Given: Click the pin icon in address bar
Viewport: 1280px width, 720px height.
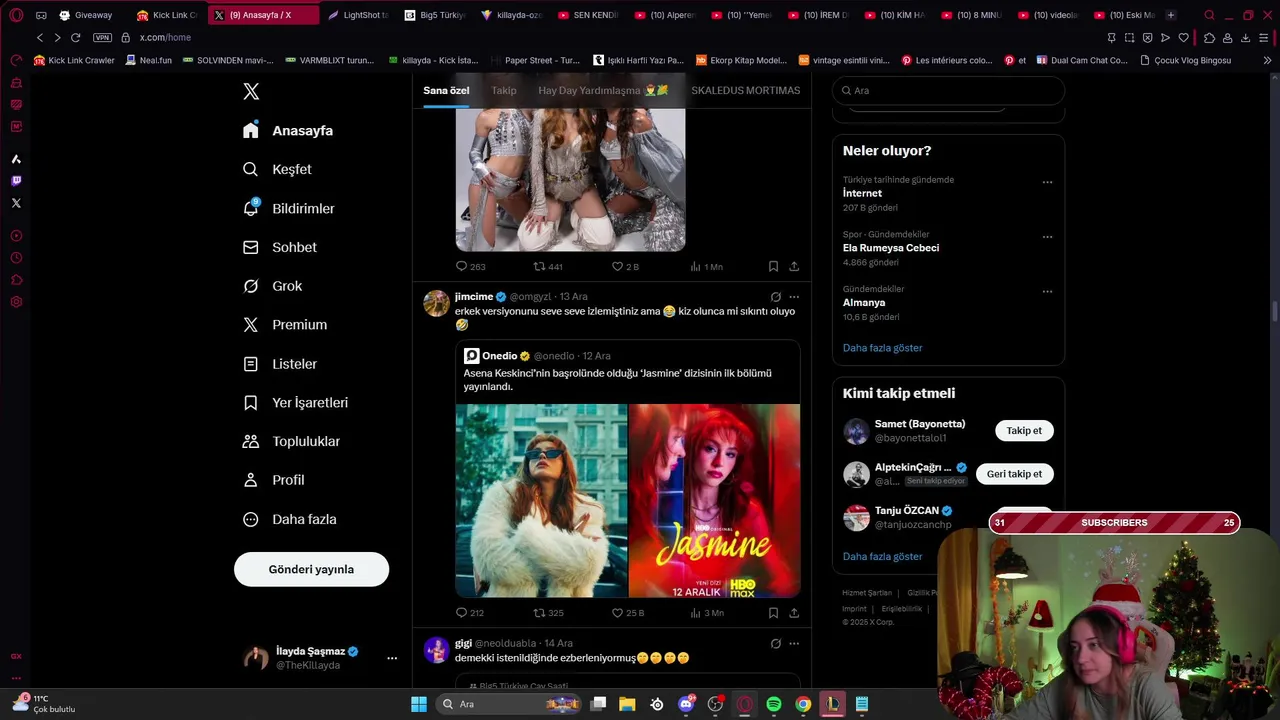Looking at the screenshot, I should pyautogui.click(x=1111, y=37).
